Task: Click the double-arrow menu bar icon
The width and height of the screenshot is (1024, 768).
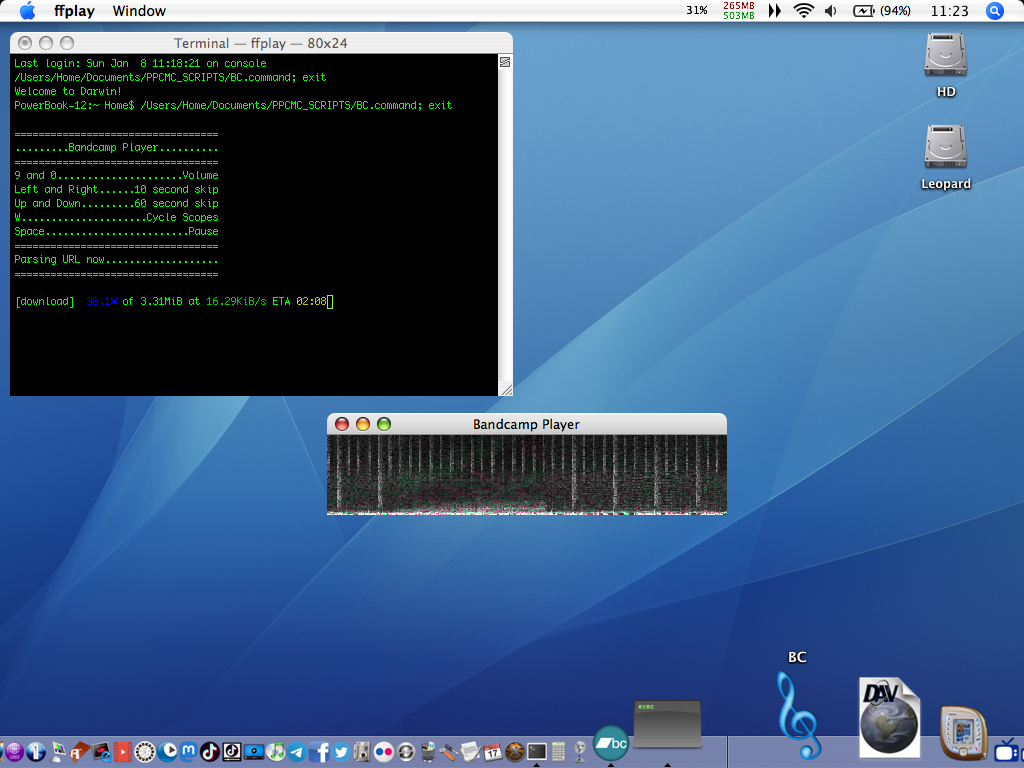Action: pyautogui.click(x=775, y=10)
